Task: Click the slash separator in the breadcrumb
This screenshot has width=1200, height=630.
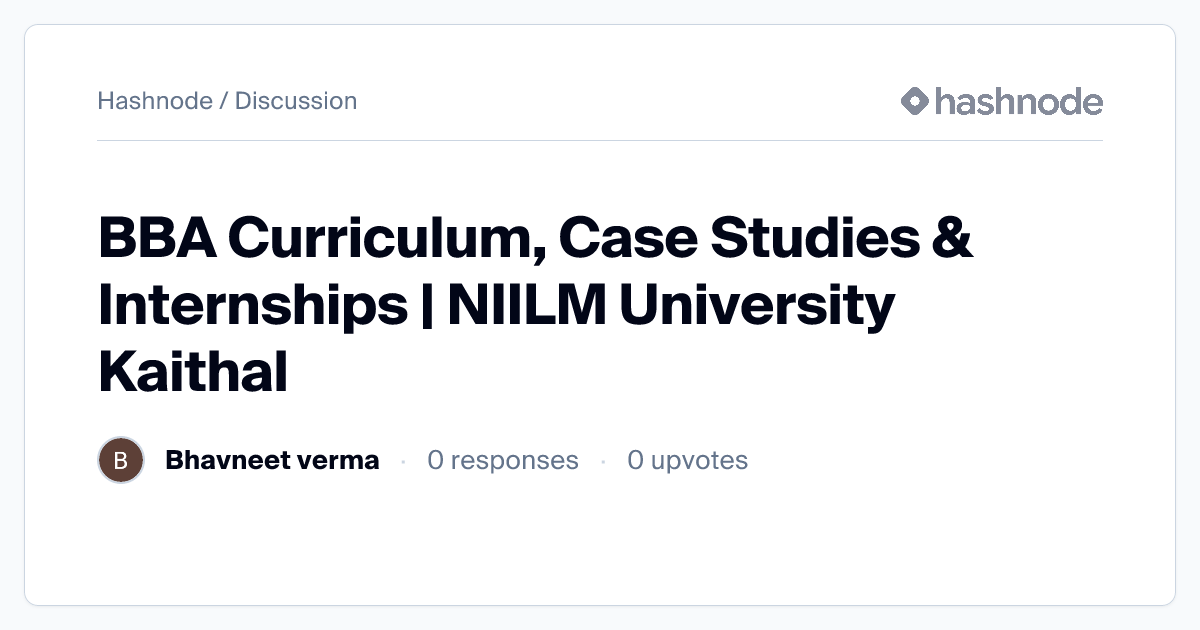Action: pos(224,101)
